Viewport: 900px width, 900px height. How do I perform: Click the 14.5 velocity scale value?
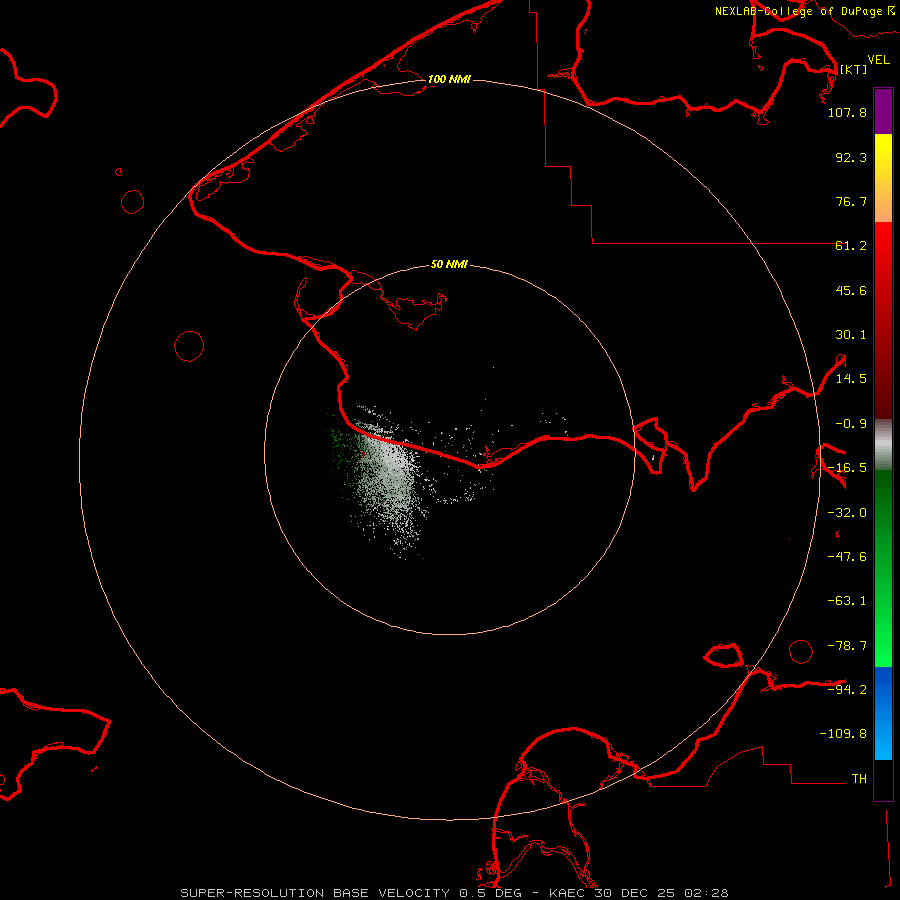(x=851, y=379)
